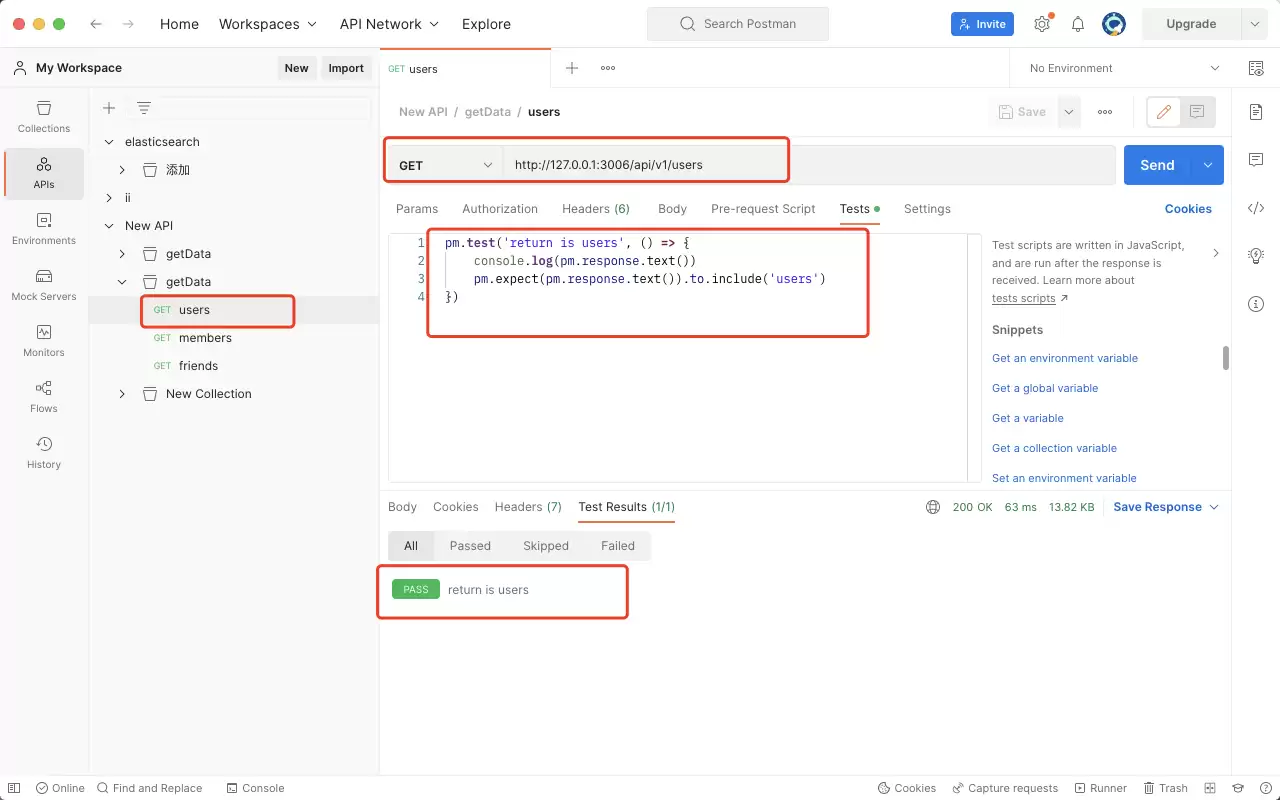Expand the ii tree node
The width and height of the screenshot is (1280, 800).
tap(110, 198)
